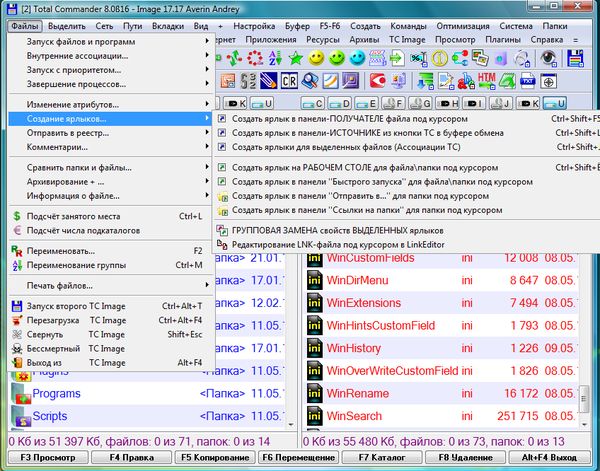Click the F3 Просмотр button
This screenshot has height=471, width=600.
(x=48, y=458)
